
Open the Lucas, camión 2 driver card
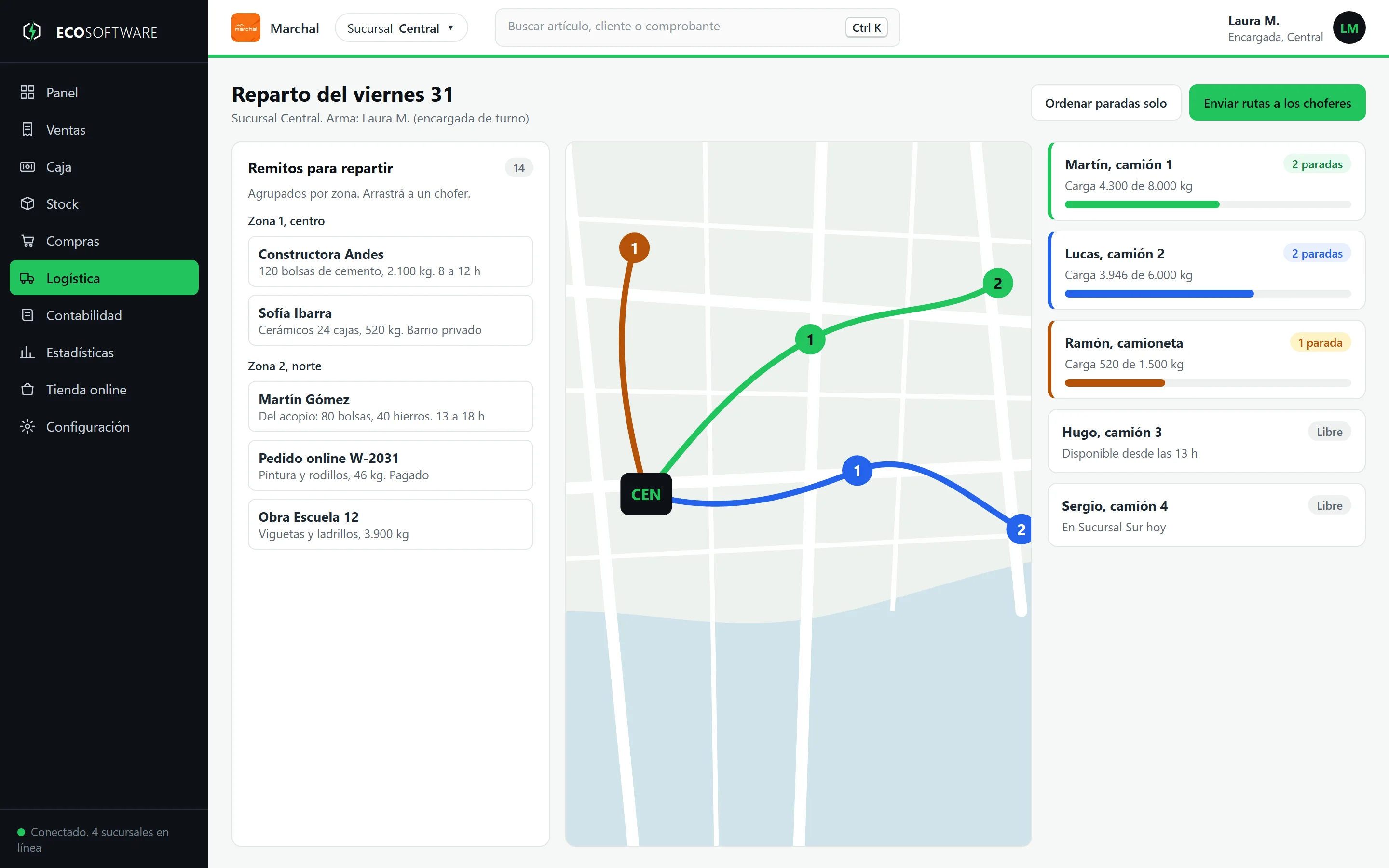point(1207,271)
